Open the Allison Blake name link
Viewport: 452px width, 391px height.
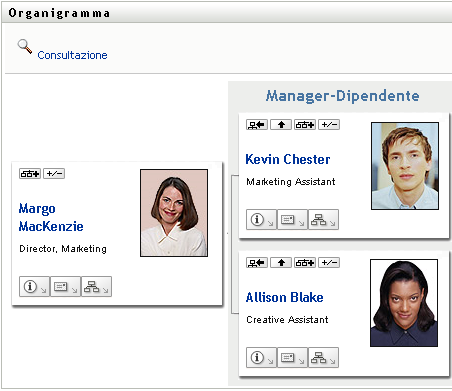(284, 297)
